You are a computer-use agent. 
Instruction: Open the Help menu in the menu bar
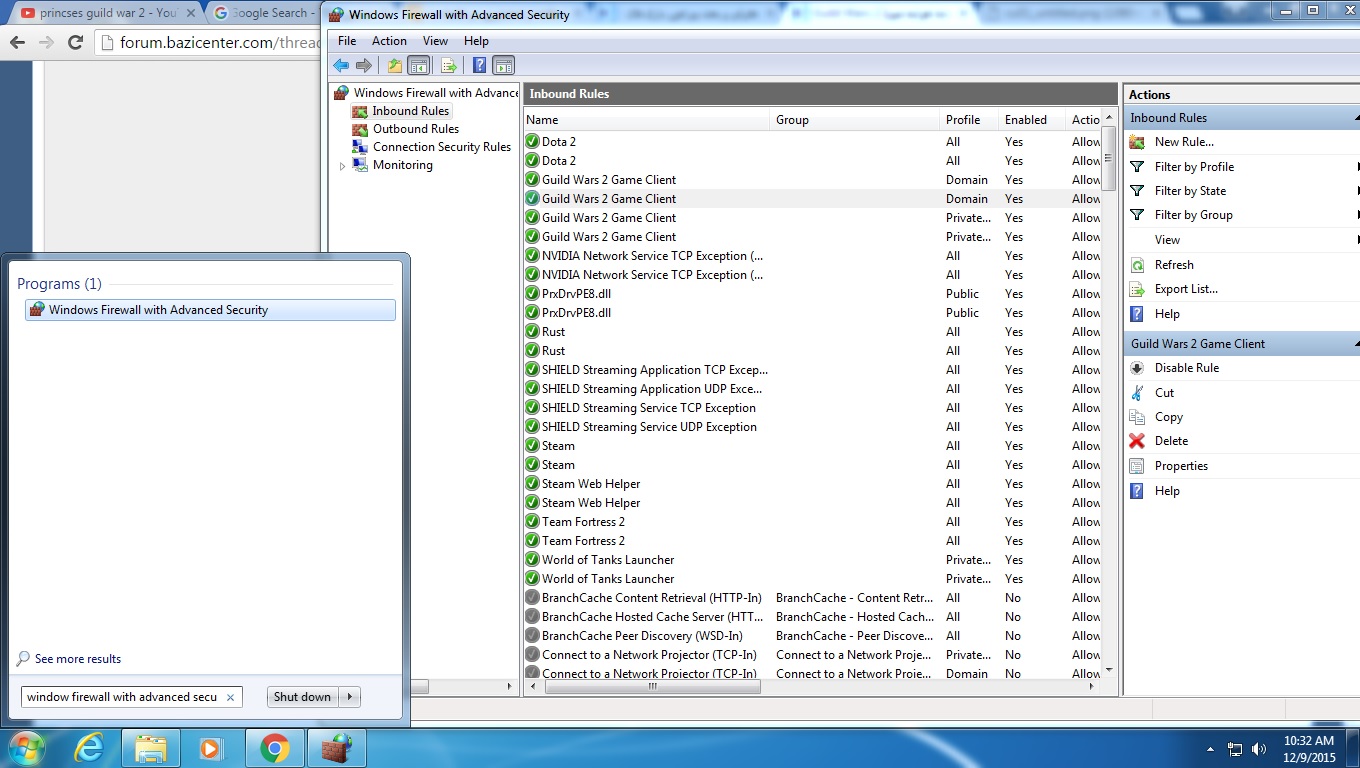[476, 41]
